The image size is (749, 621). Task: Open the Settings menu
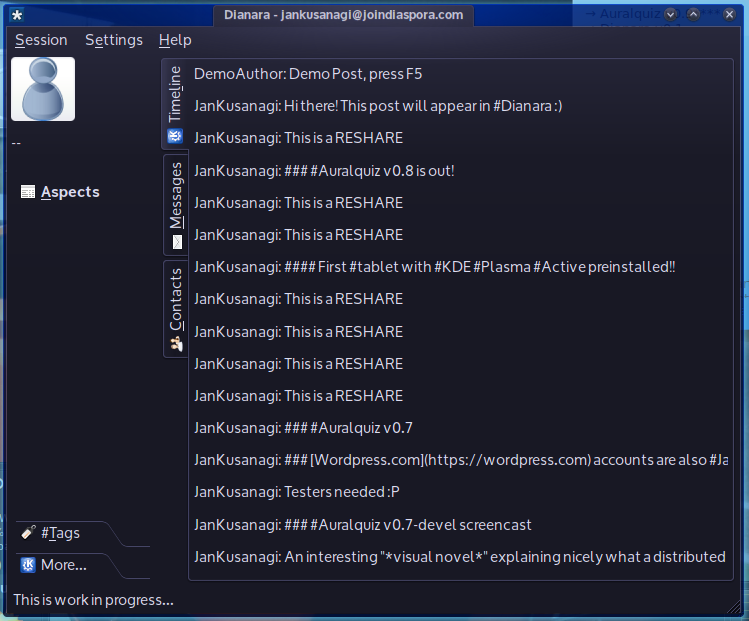(114, 40)
